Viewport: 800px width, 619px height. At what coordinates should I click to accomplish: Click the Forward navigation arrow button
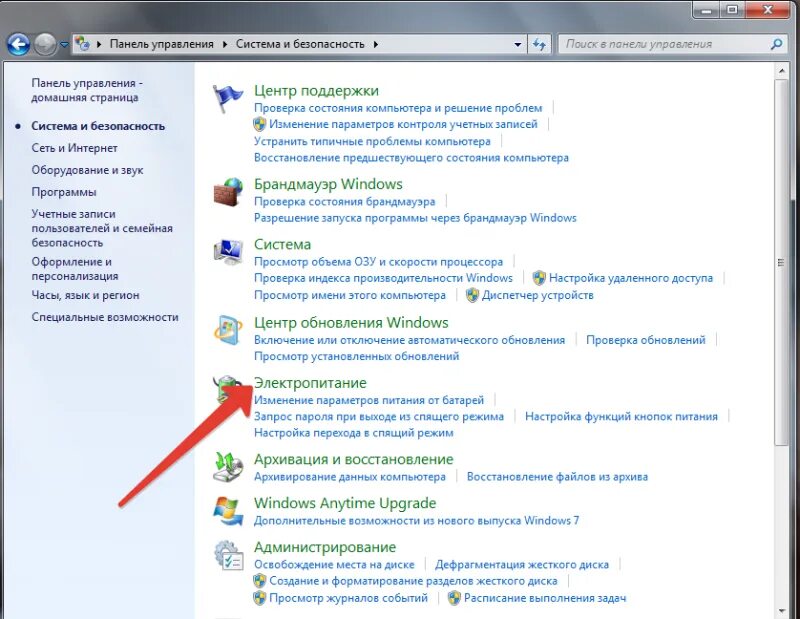(45, 44)
